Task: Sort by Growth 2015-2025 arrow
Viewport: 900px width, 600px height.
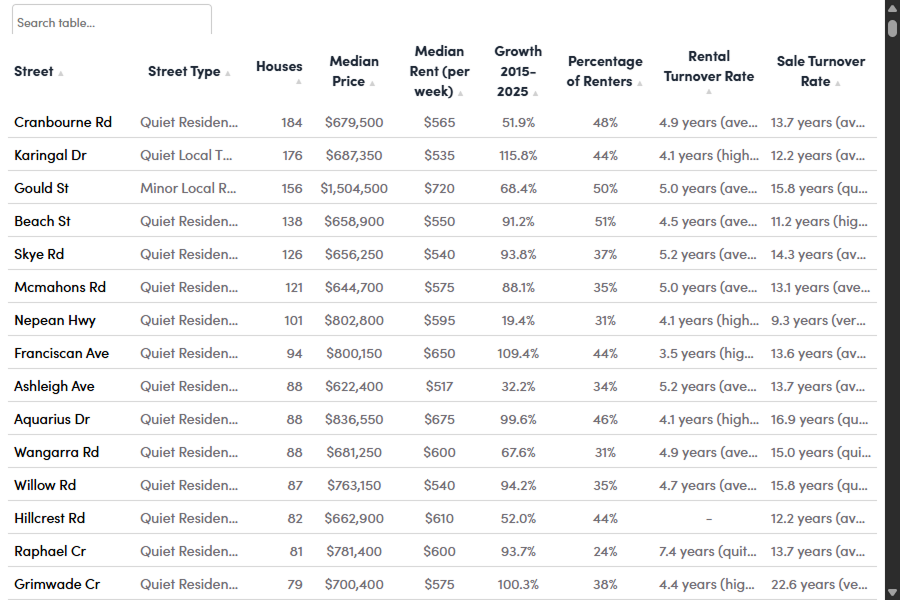Action: [536, 93]
